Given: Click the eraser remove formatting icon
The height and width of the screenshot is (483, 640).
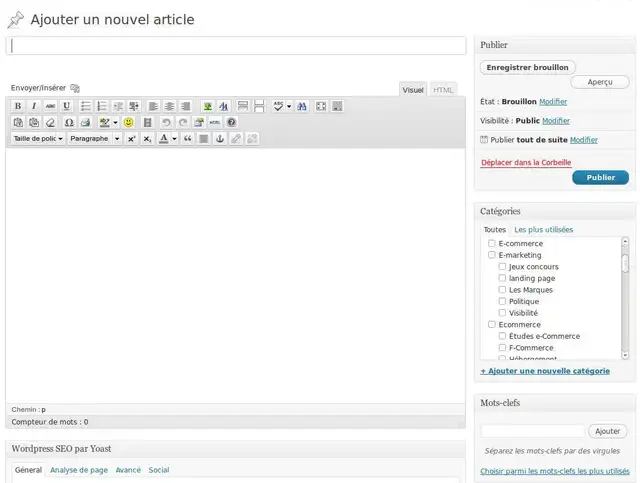Looking at the screenshot, I should pos(50,122).
